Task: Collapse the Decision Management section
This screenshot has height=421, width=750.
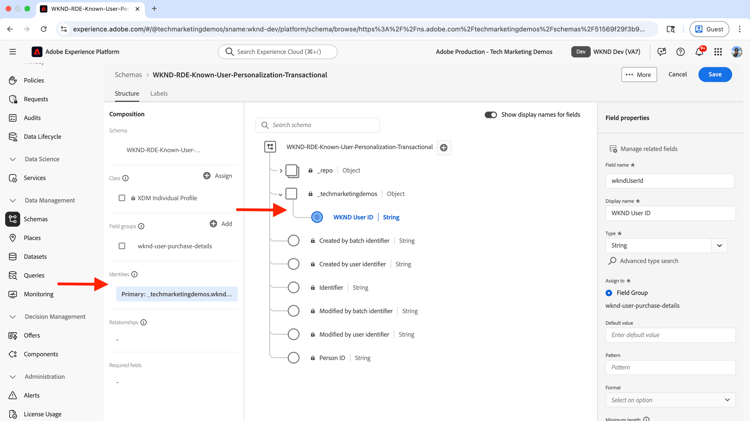Action: coord(13,317)
